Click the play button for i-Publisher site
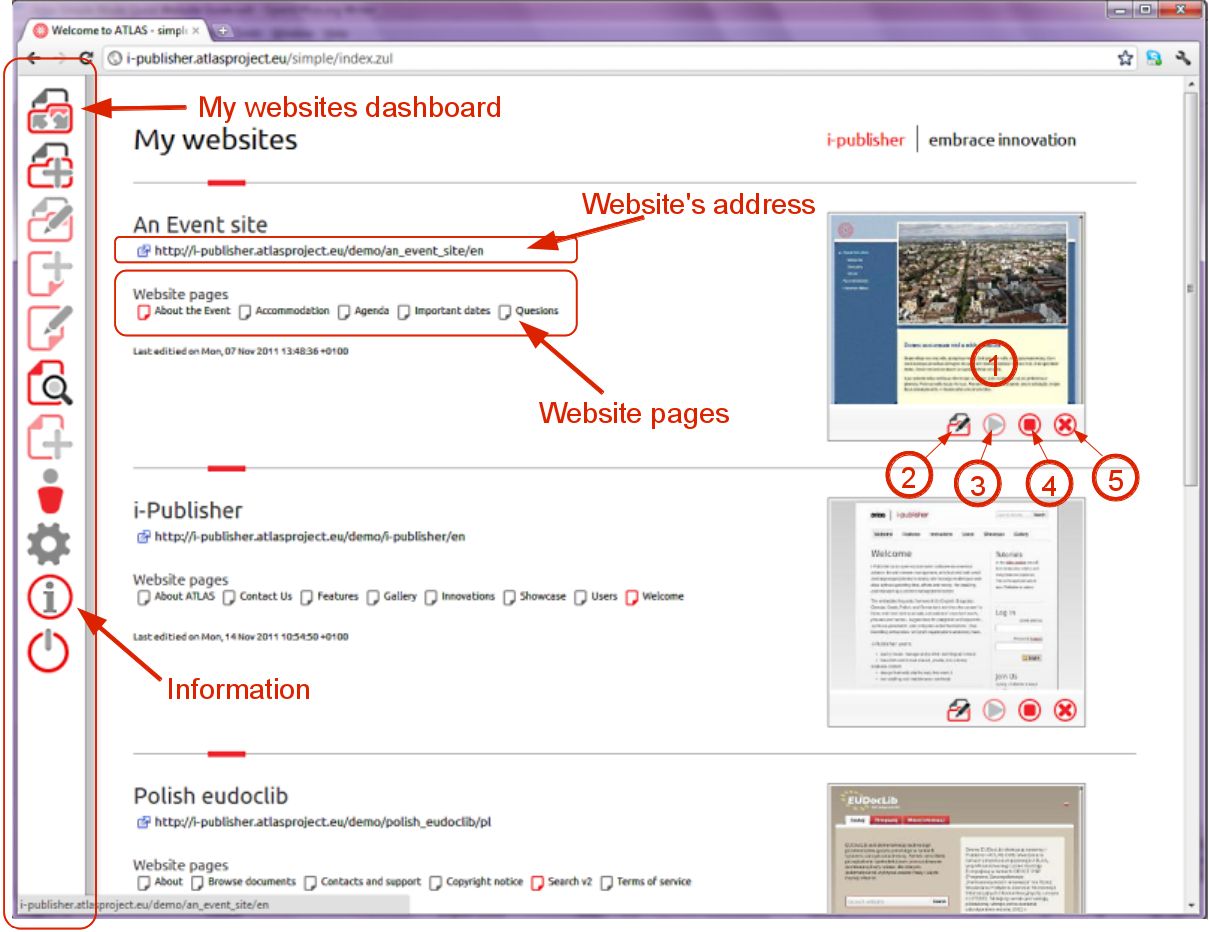1209x932 pixels. [x=994, y=710]
